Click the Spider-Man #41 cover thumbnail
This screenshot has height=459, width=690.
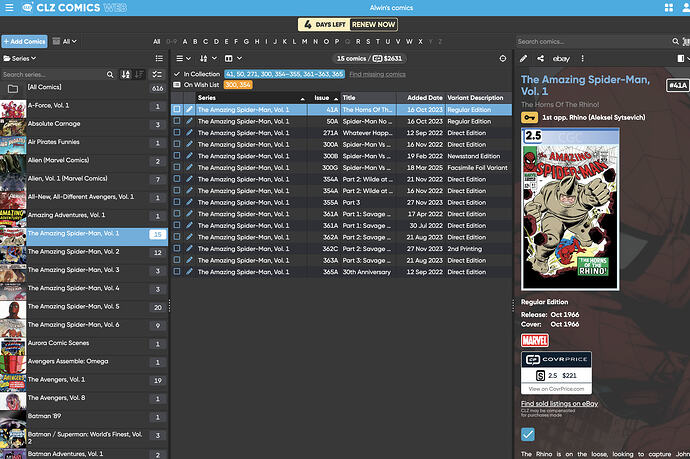(x=570, y=209)
